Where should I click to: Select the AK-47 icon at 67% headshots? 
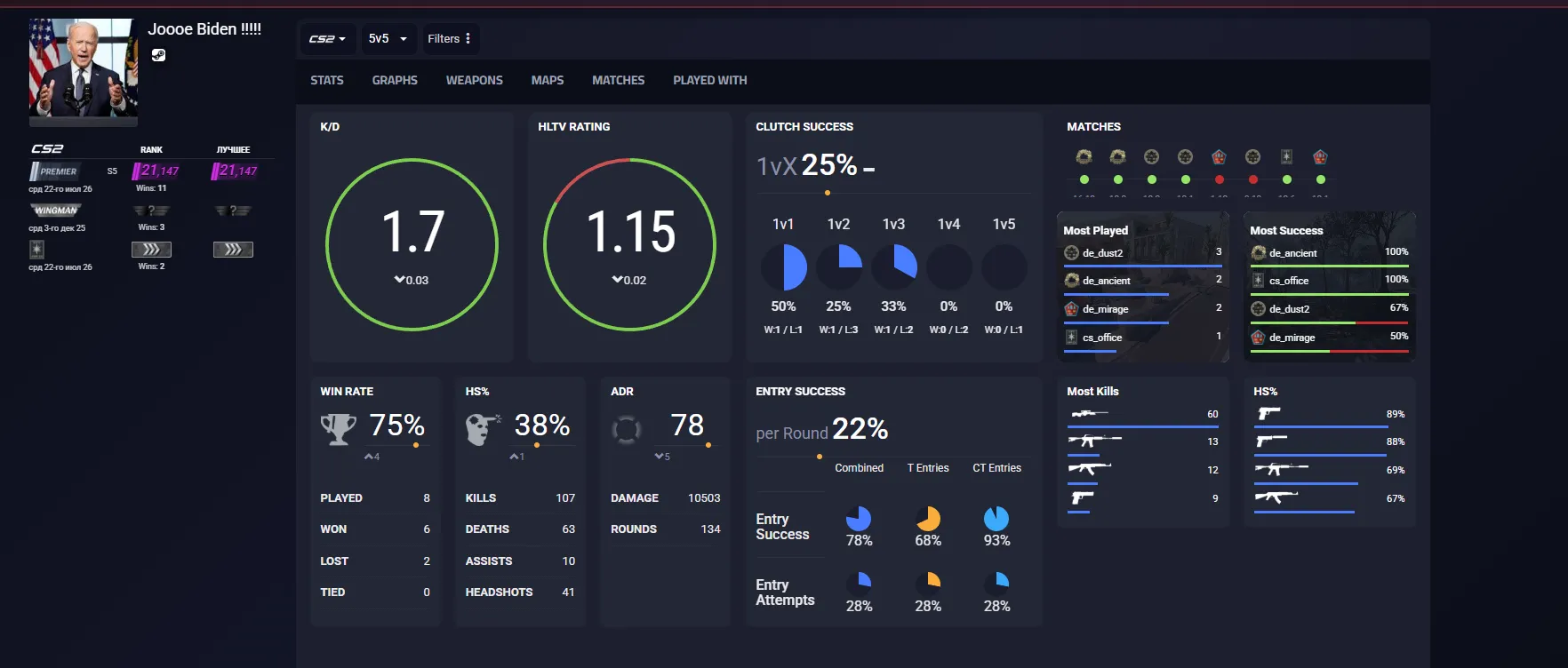point(1276,497)
